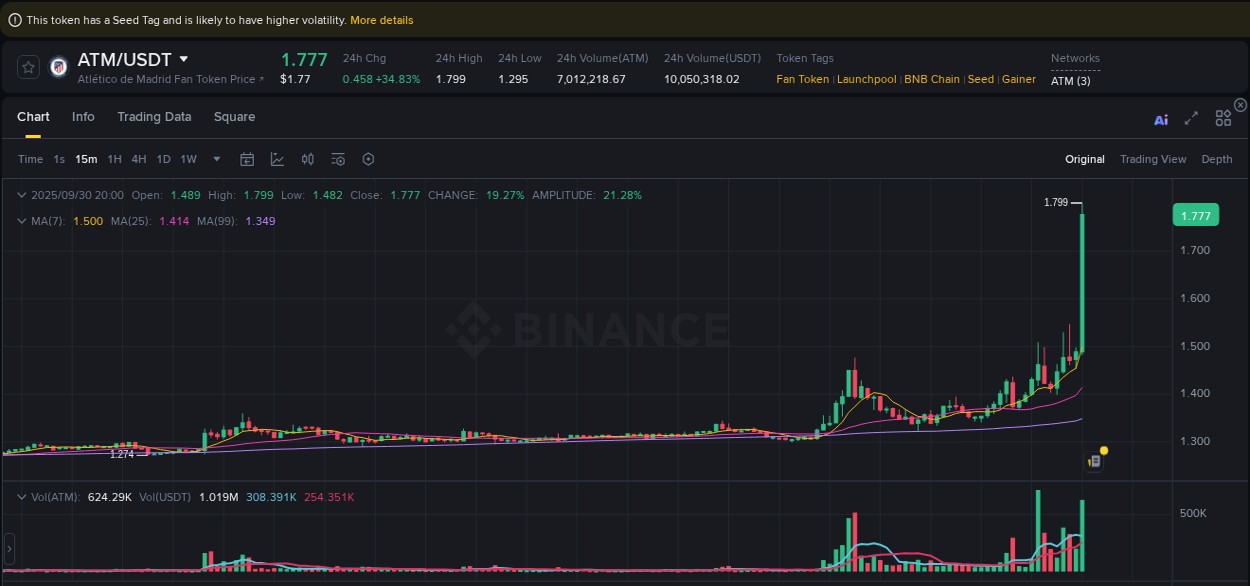Switch chart to Trading View mode
The width and height of the screenshot is (1250, 586).
(1153, 159)
